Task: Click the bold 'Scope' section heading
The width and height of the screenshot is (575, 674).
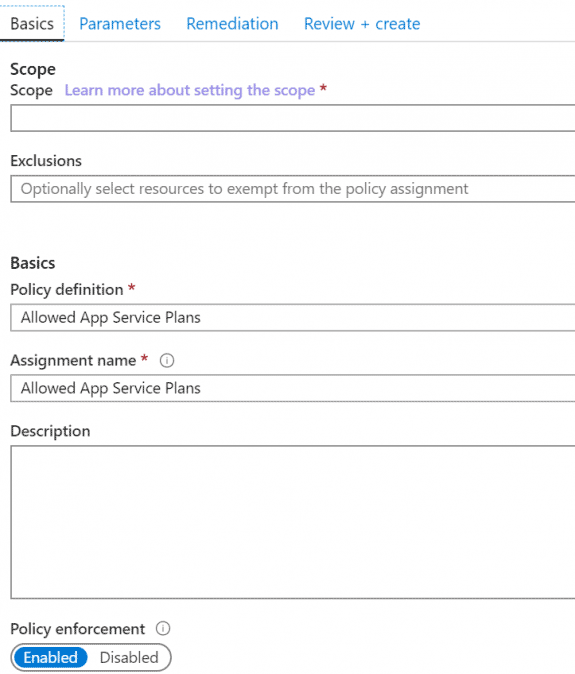Action: tap(33, 69)
